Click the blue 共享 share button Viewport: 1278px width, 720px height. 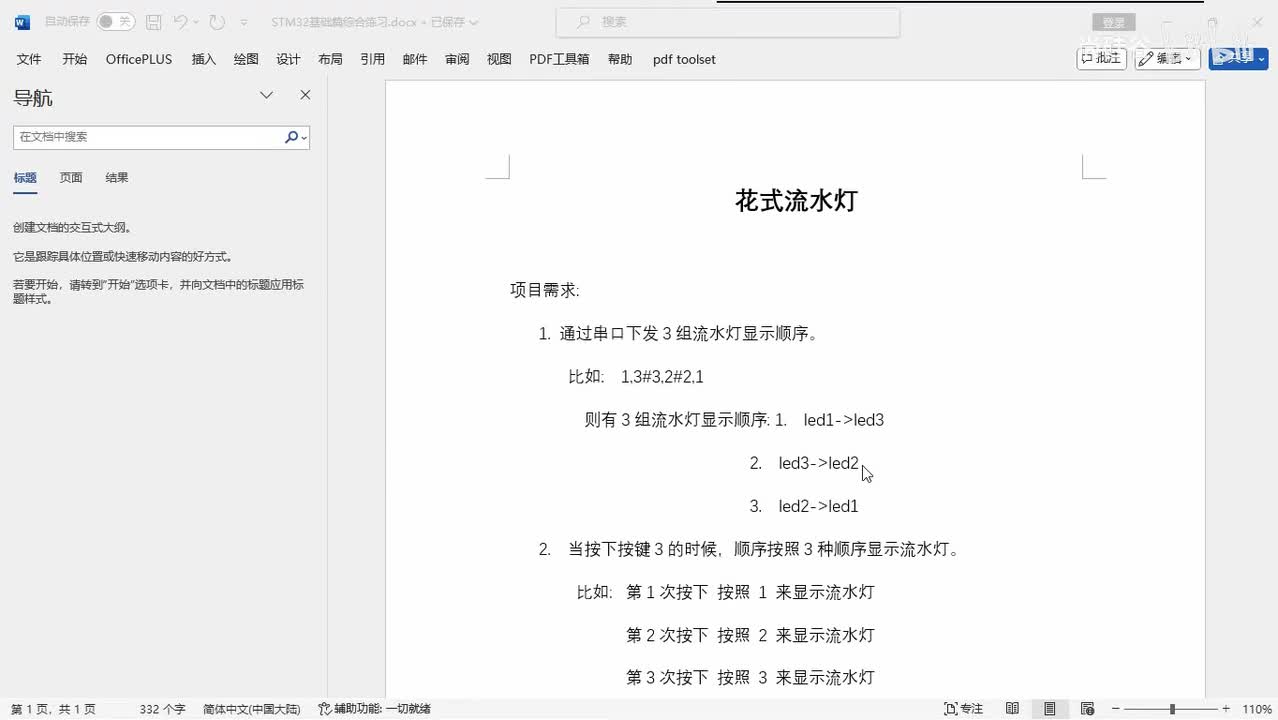[x=1238, y=58]
